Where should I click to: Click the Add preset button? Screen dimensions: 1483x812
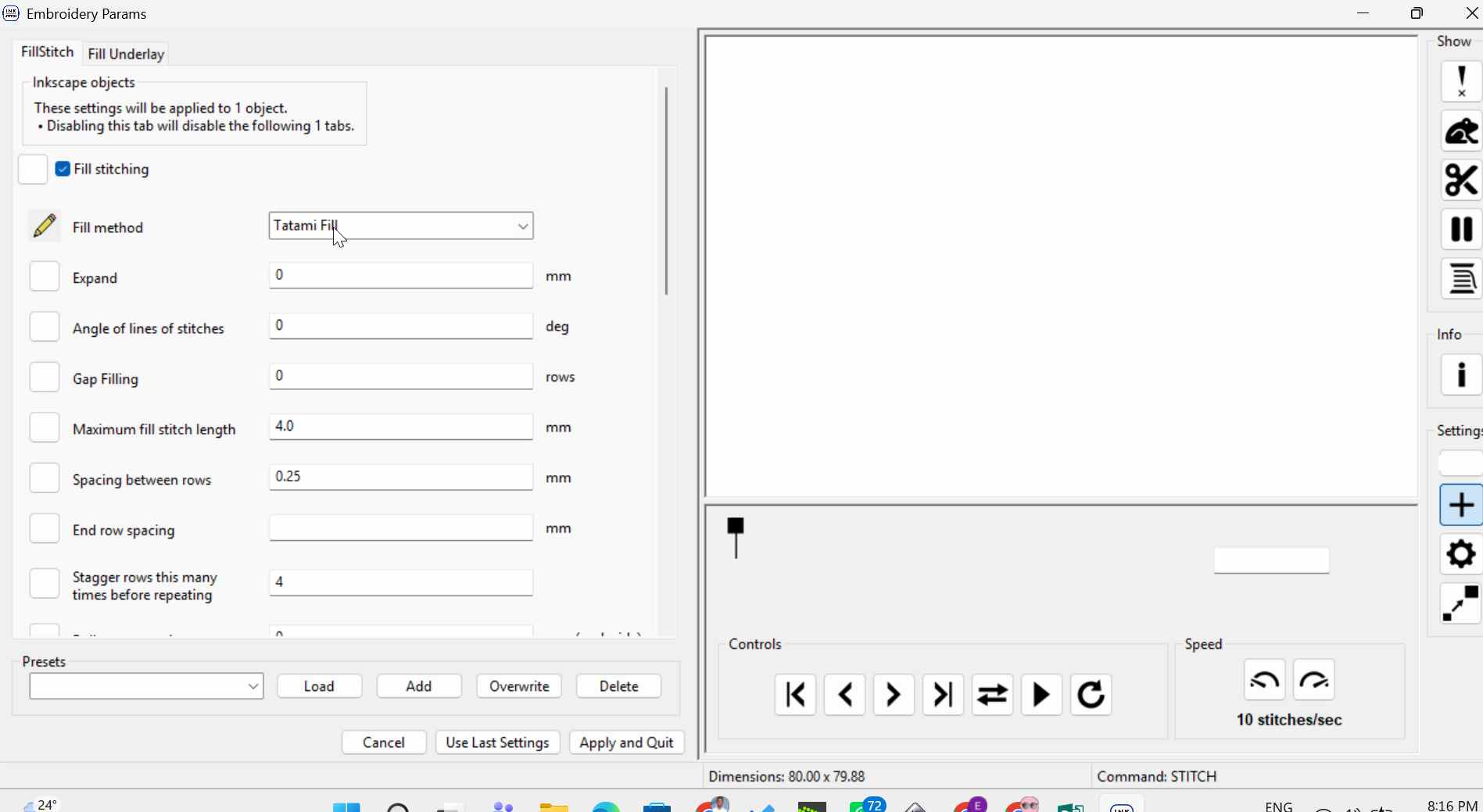tap(419, 686)
